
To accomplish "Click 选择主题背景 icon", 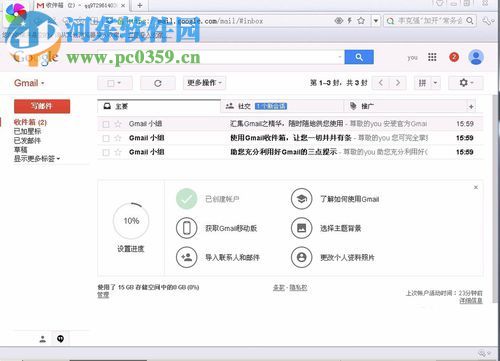I will tap(302, 228).
